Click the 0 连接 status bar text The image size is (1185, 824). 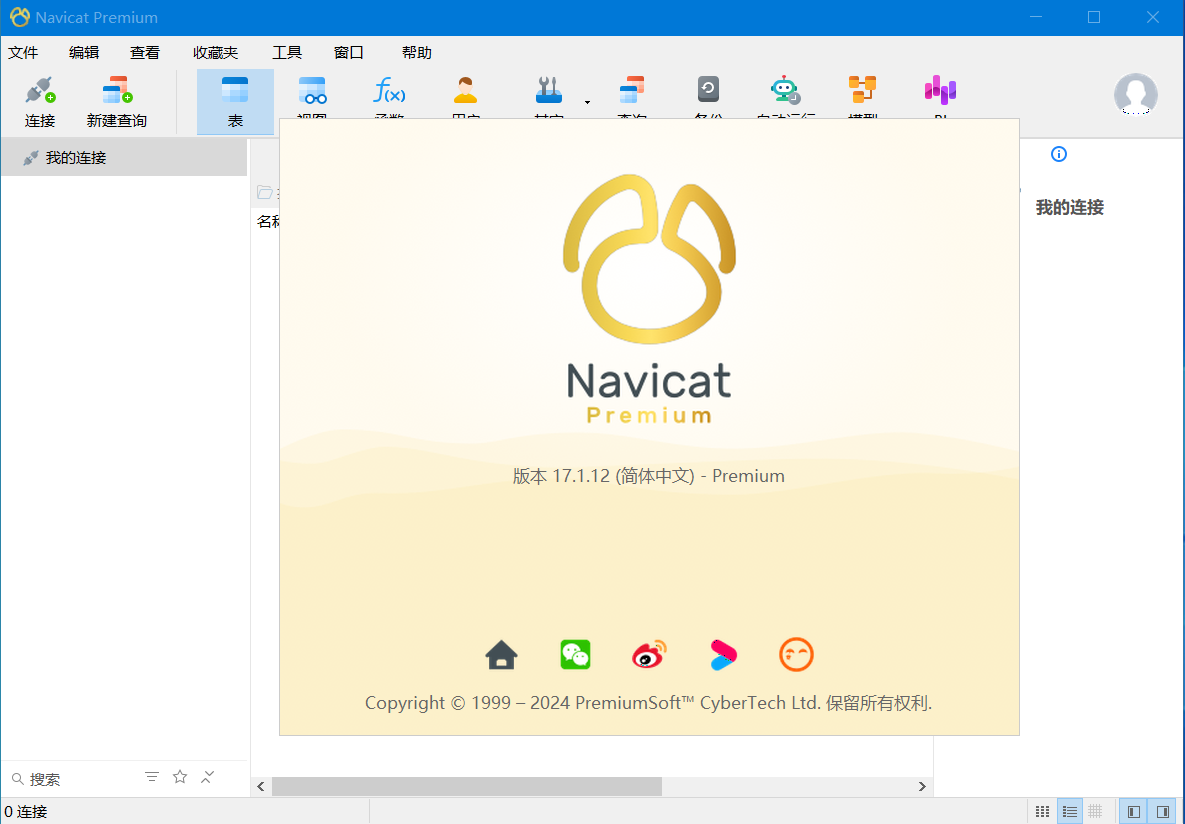(x=26, y=812)
